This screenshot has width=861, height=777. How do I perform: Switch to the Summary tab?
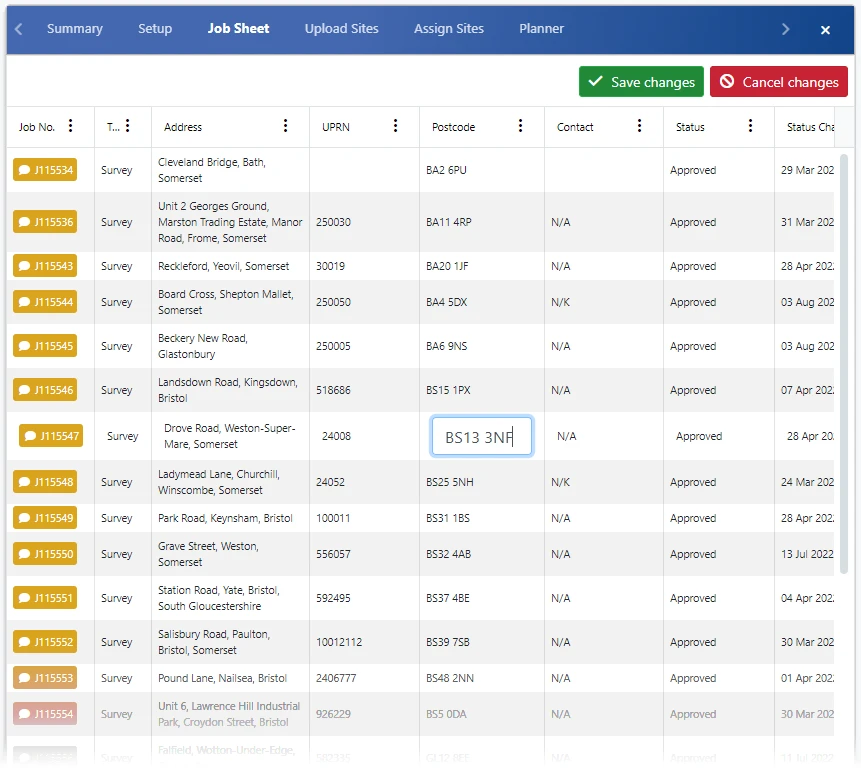[x=75, y=29]
